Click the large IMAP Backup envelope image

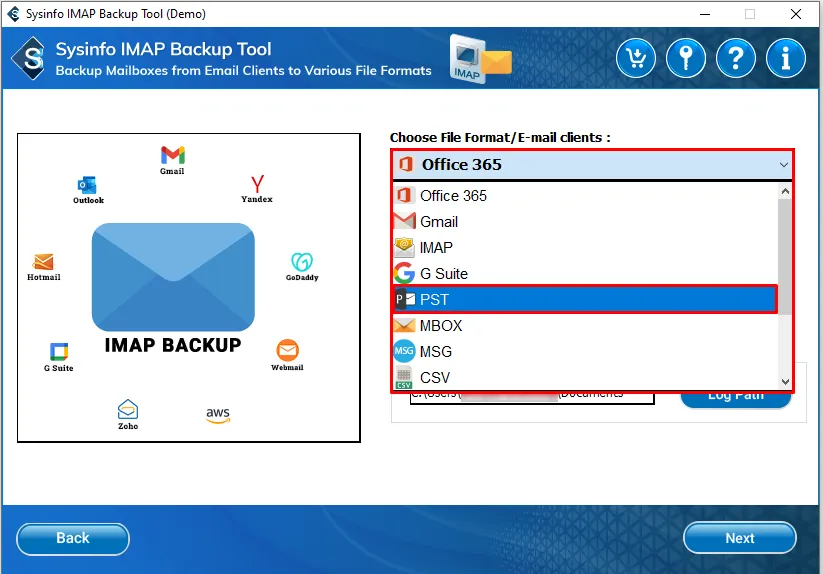coord(173,277)
